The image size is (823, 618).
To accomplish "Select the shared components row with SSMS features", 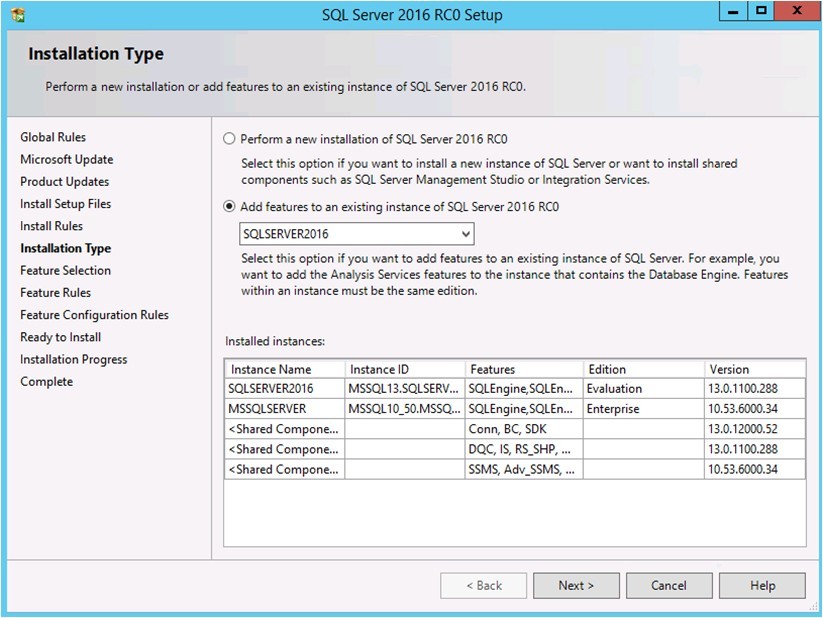I will click(x=514, y=469).
